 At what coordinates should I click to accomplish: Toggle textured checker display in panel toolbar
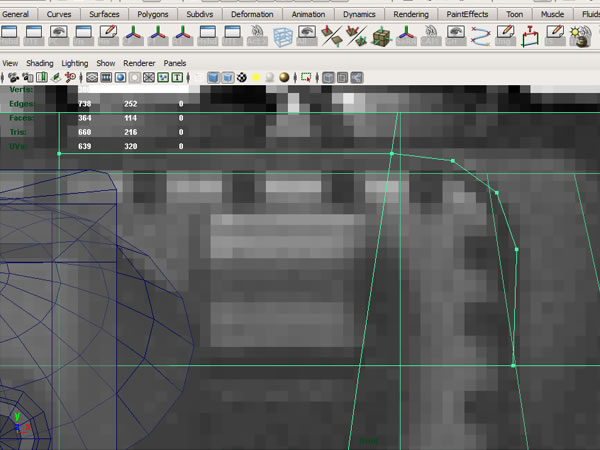[x=242, y=77]
